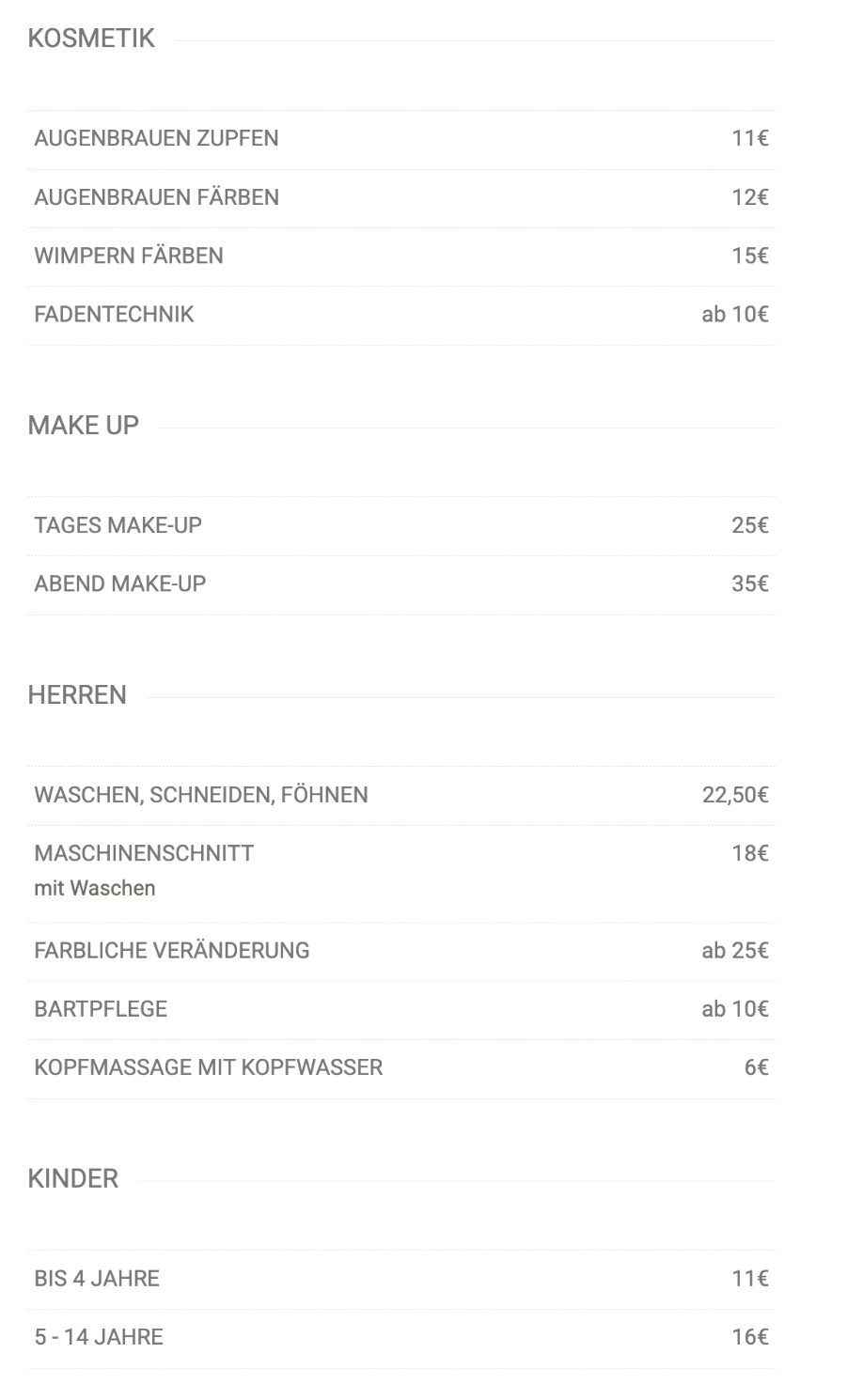863x1400 pixels.
Task: Click the BARTPFLEGE service row
Action: coord(401,1010)
